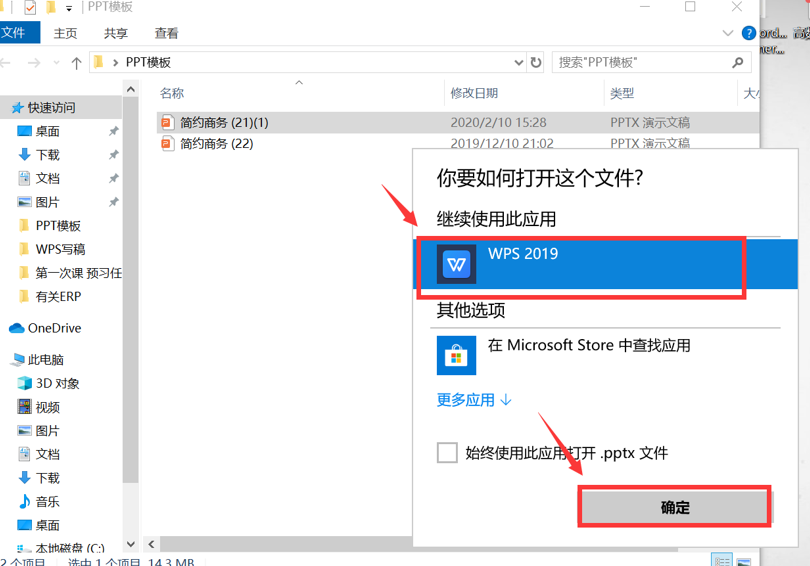
Task: Click properties checkmark icon in title bar
Action: point(30,7)
